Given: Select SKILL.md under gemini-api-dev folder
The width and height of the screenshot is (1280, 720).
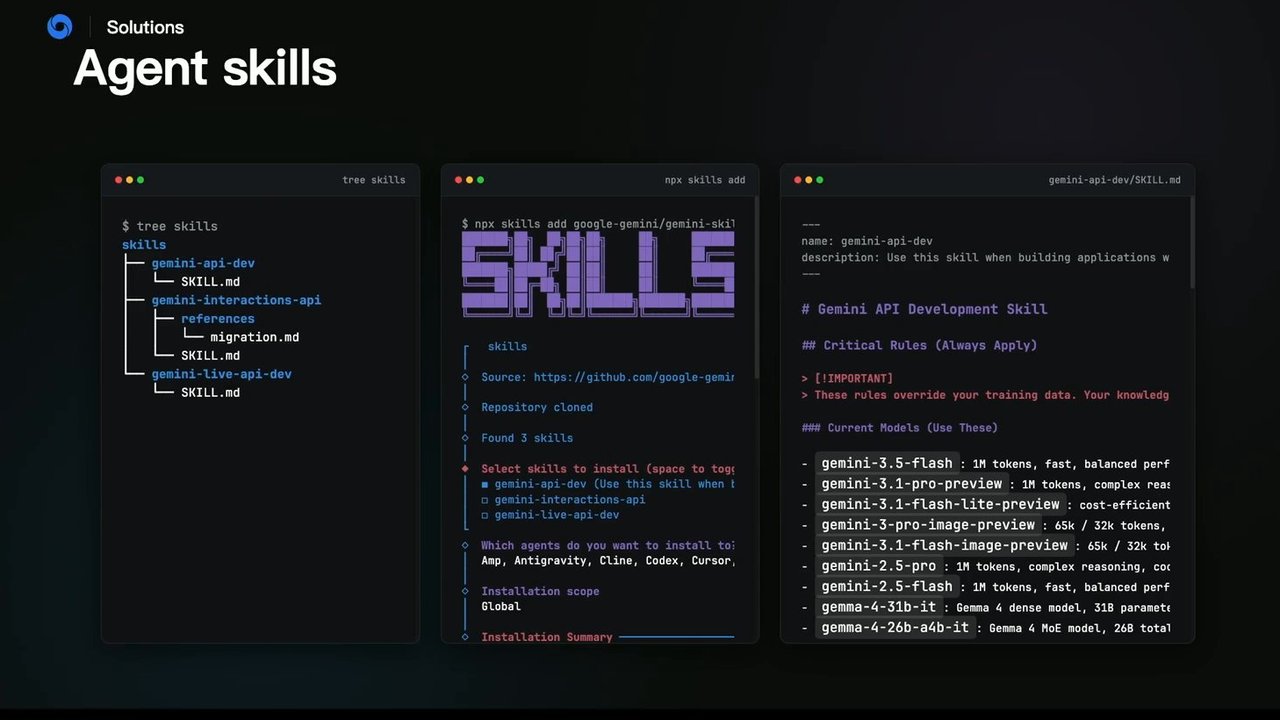Looking at the screenshot, I should click(x=210, y=282).
